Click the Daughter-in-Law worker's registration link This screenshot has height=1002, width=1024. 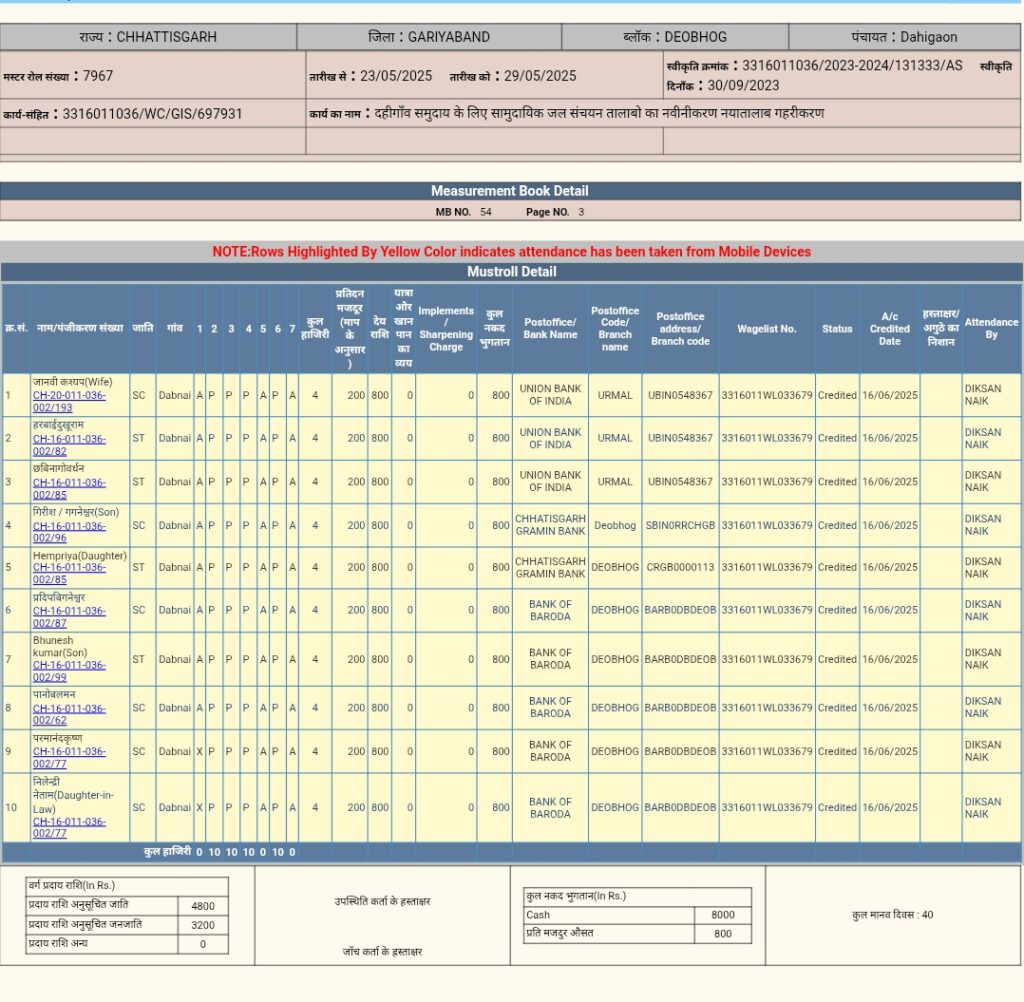[68, 827]
